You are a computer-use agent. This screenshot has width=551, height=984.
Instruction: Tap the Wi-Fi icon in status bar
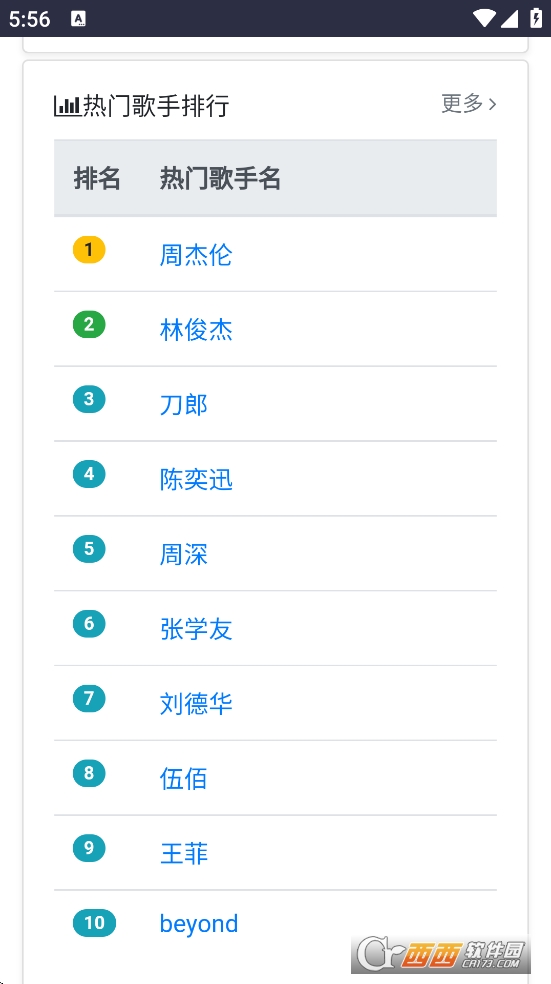point(484,18)
